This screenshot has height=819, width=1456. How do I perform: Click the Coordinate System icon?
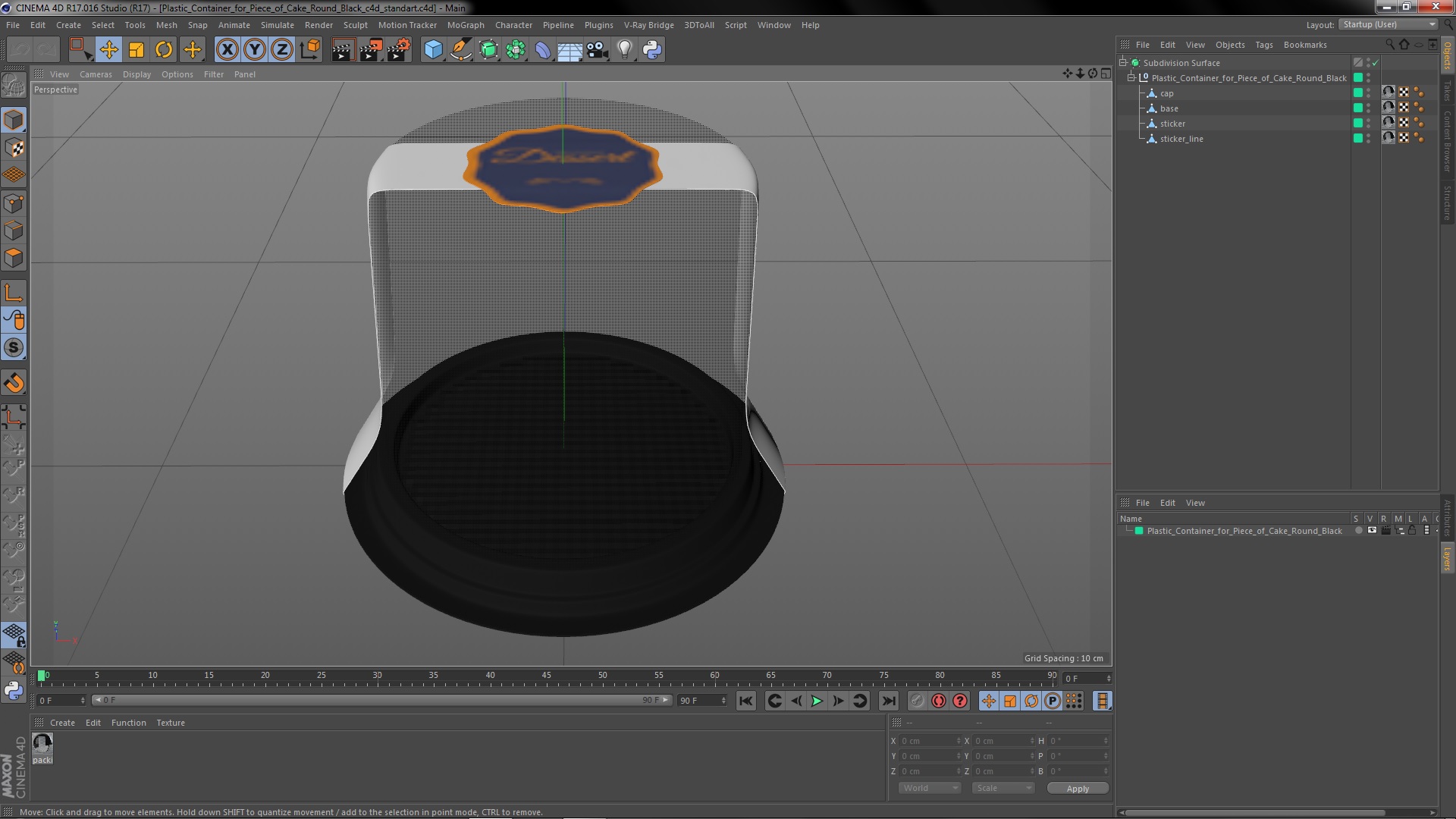click(x=310, y=50)
